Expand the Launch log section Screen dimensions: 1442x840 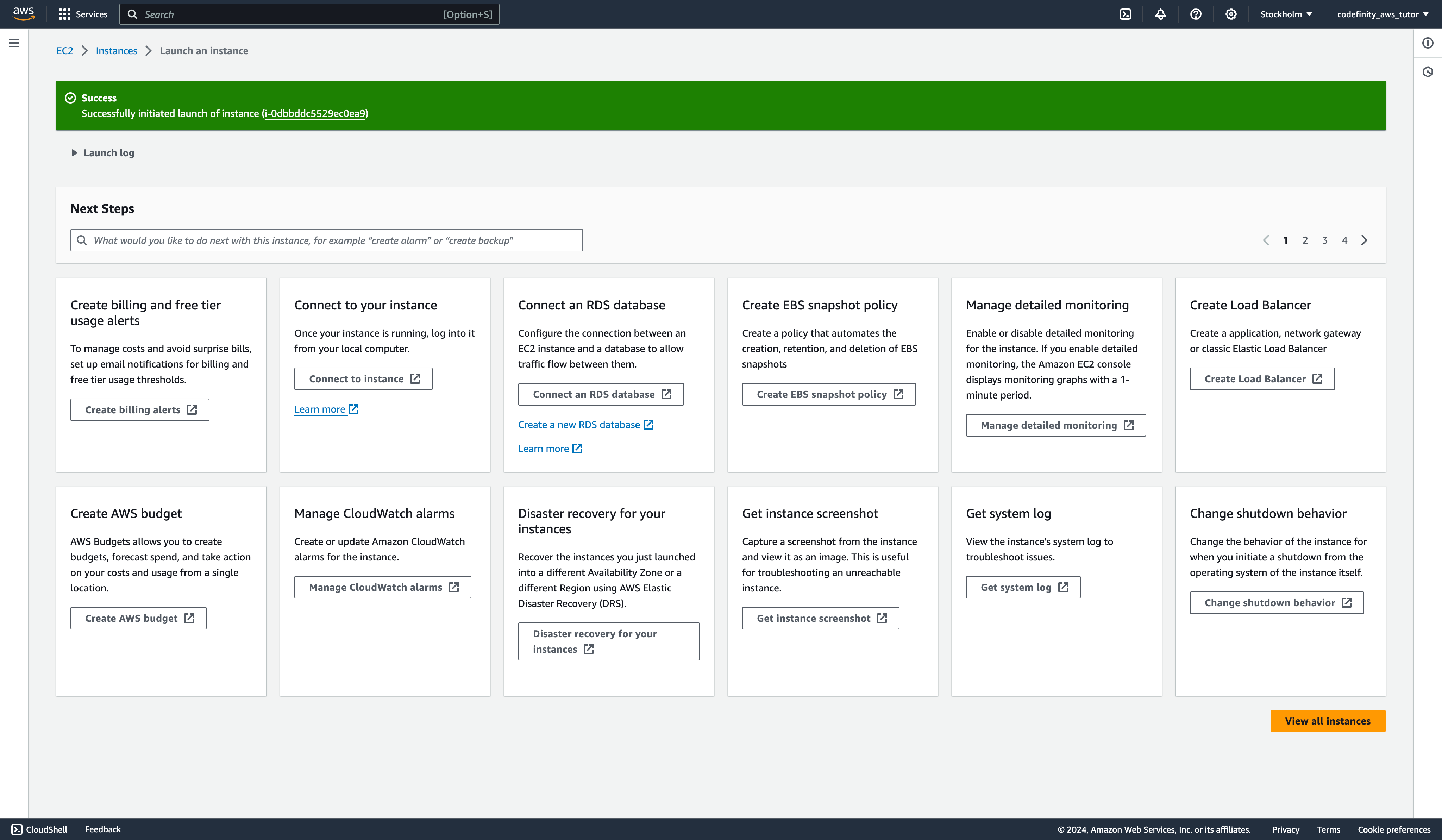(103, 153)
